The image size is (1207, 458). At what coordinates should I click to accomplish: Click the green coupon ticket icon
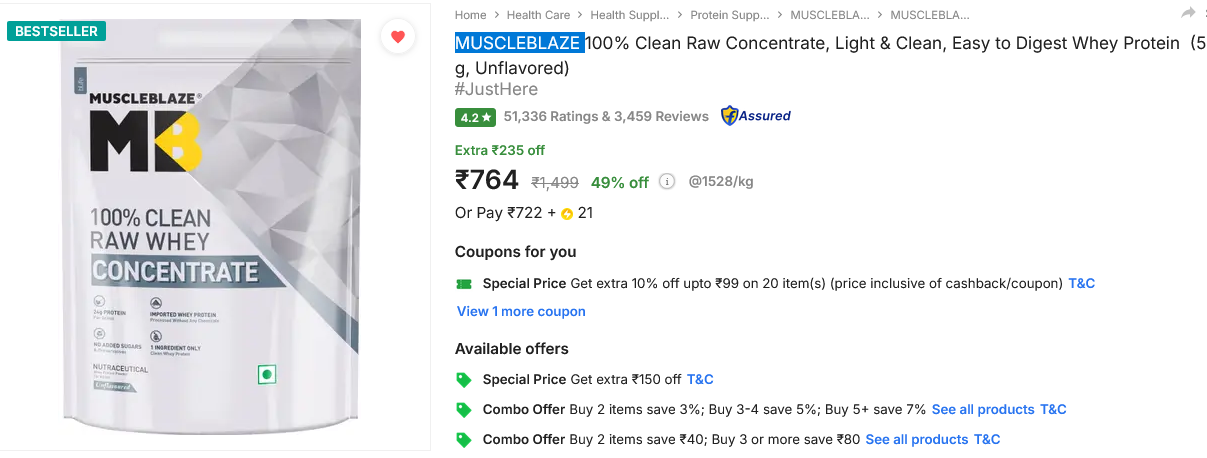click(x=464, y=284)
